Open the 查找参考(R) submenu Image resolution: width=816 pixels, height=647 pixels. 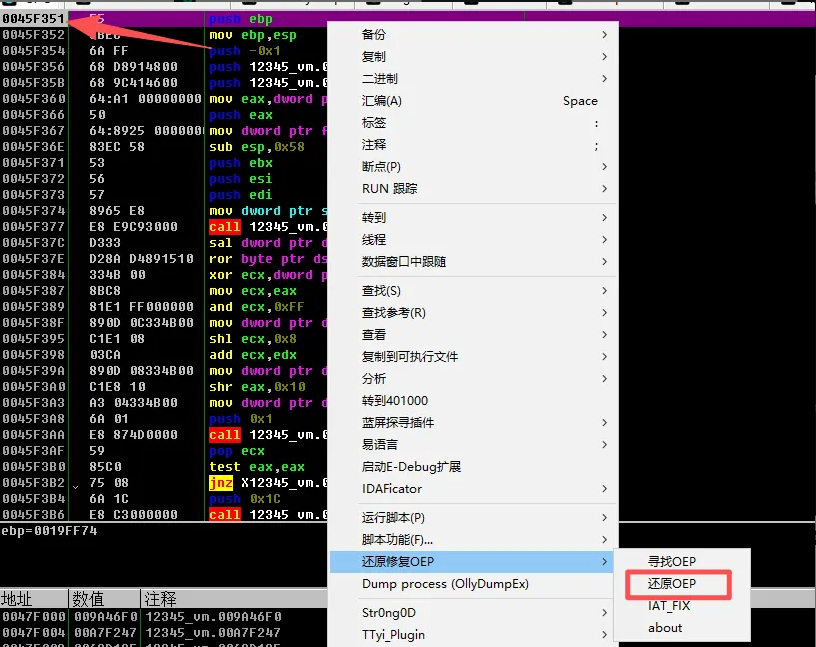click(x=473, y=312)
